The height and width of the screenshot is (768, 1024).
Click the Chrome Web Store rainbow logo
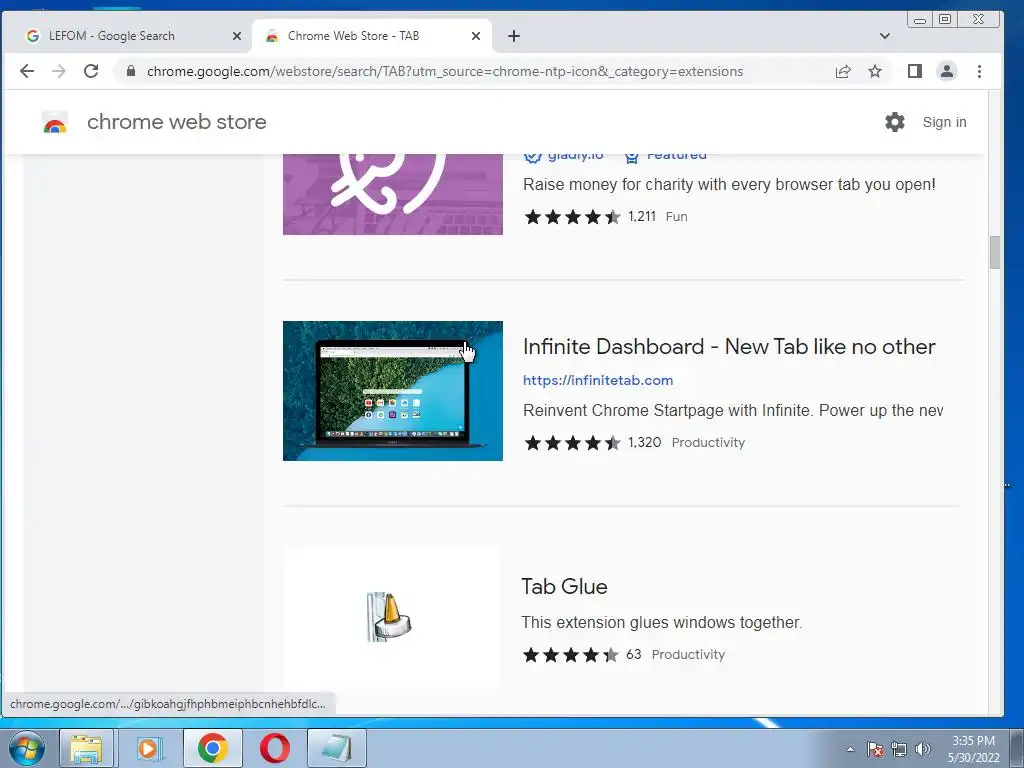[x=55, y=122]
